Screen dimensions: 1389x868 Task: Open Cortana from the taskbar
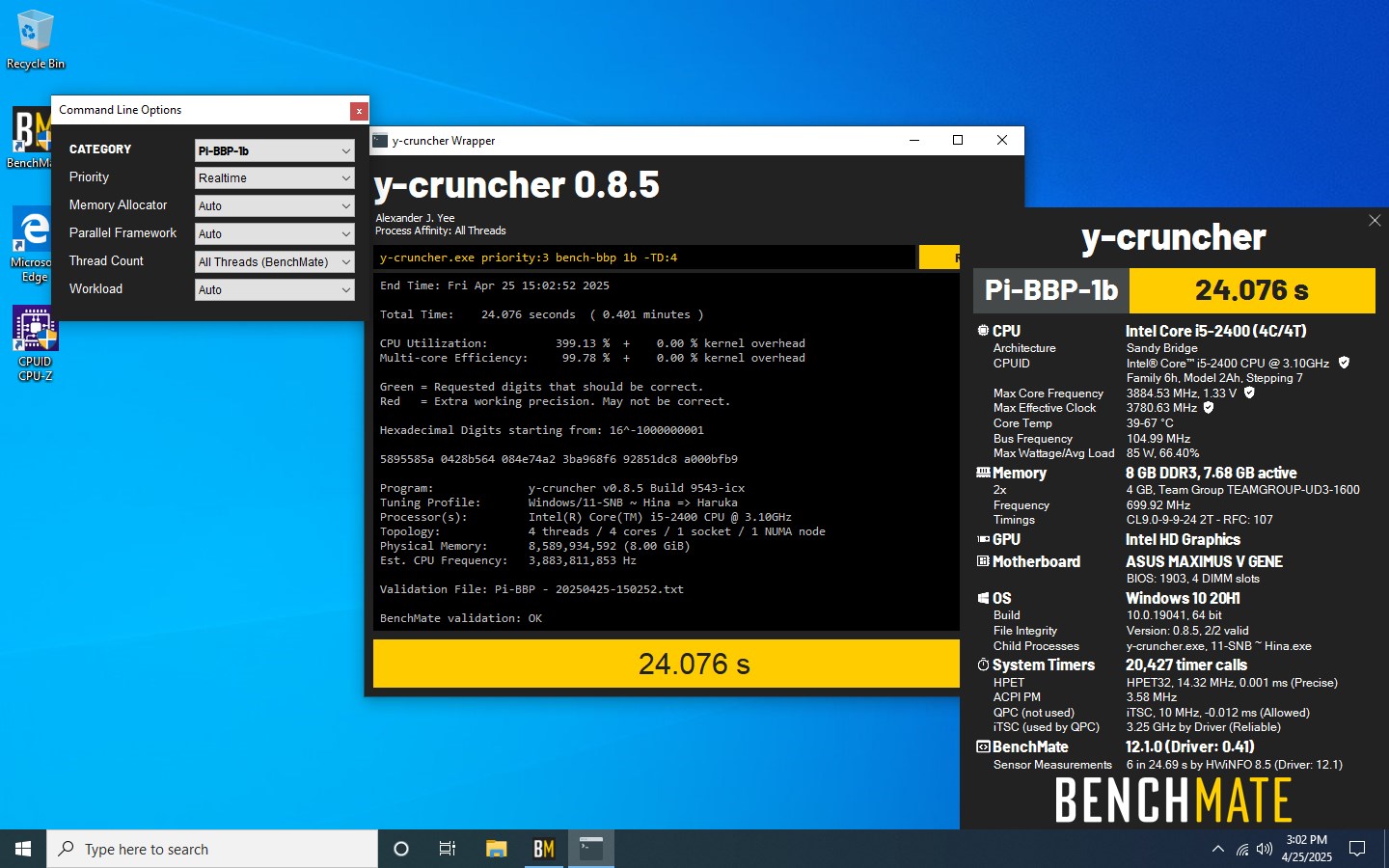point(401,849)
